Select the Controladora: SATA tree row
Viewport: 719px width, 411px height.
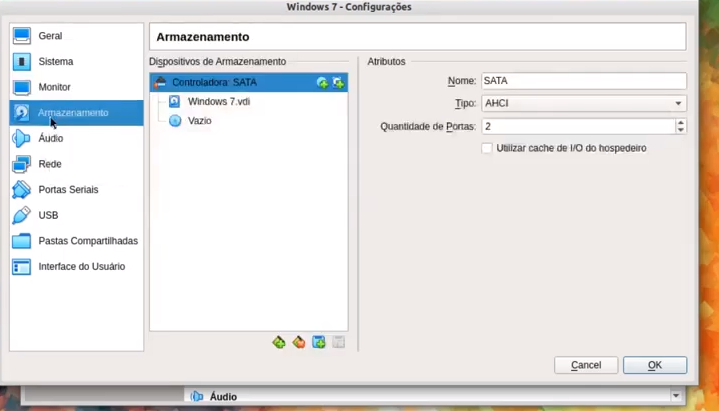click(249, 83)
